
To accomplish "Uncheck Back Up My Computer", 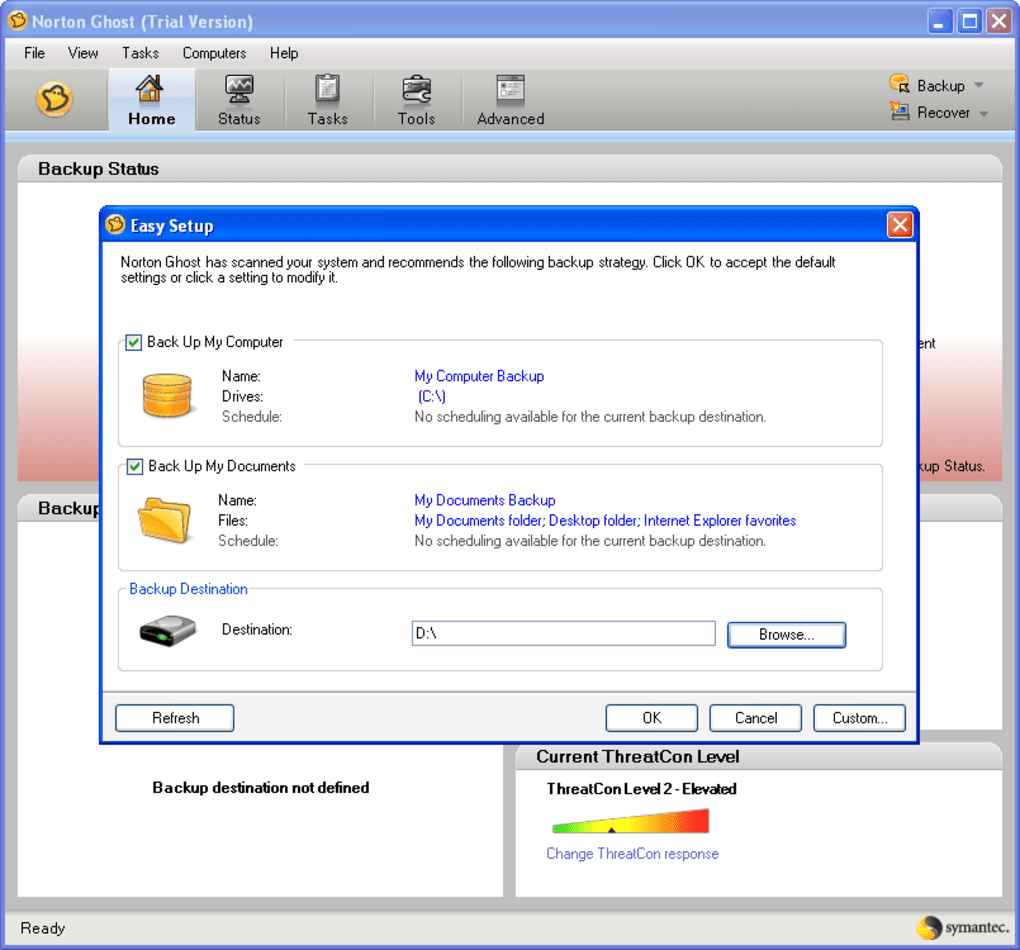I will (132, 342).
